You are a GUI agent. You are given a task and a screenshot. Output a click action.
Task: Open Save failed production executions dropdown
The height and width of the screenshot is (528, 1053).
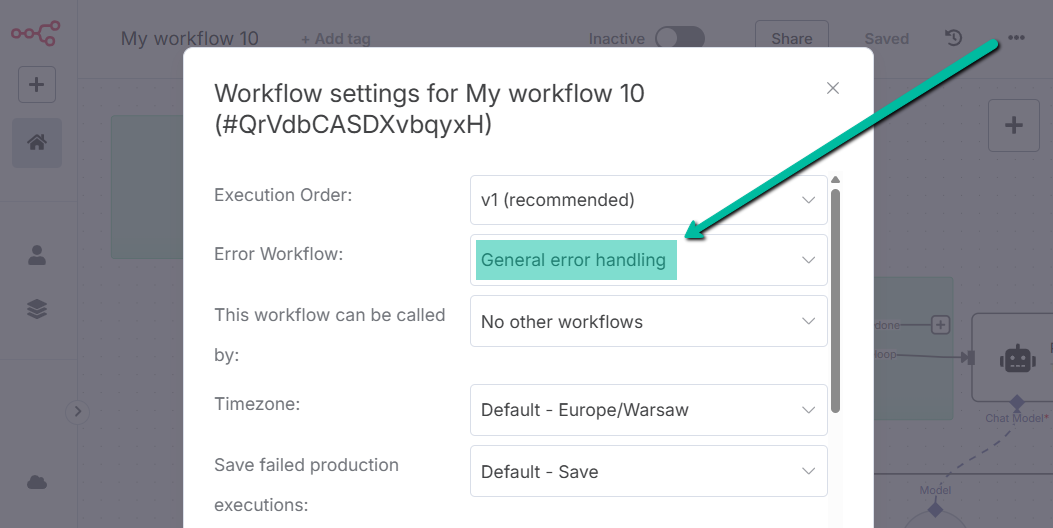[x=648, y=472]
